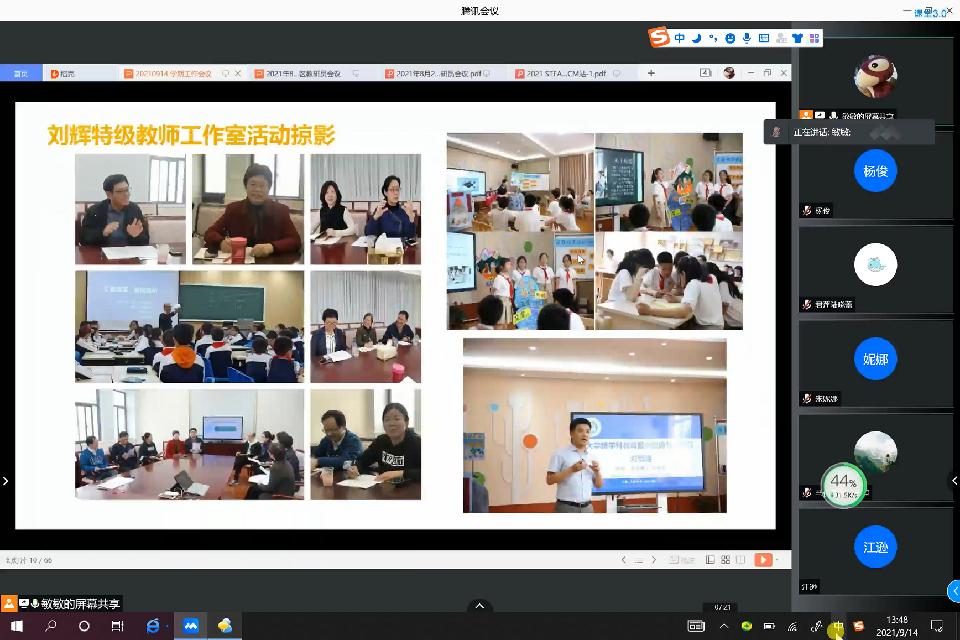Show hidden system tray icons
The width and height of the screenshot is (960, 640).
tap(724, 626)
